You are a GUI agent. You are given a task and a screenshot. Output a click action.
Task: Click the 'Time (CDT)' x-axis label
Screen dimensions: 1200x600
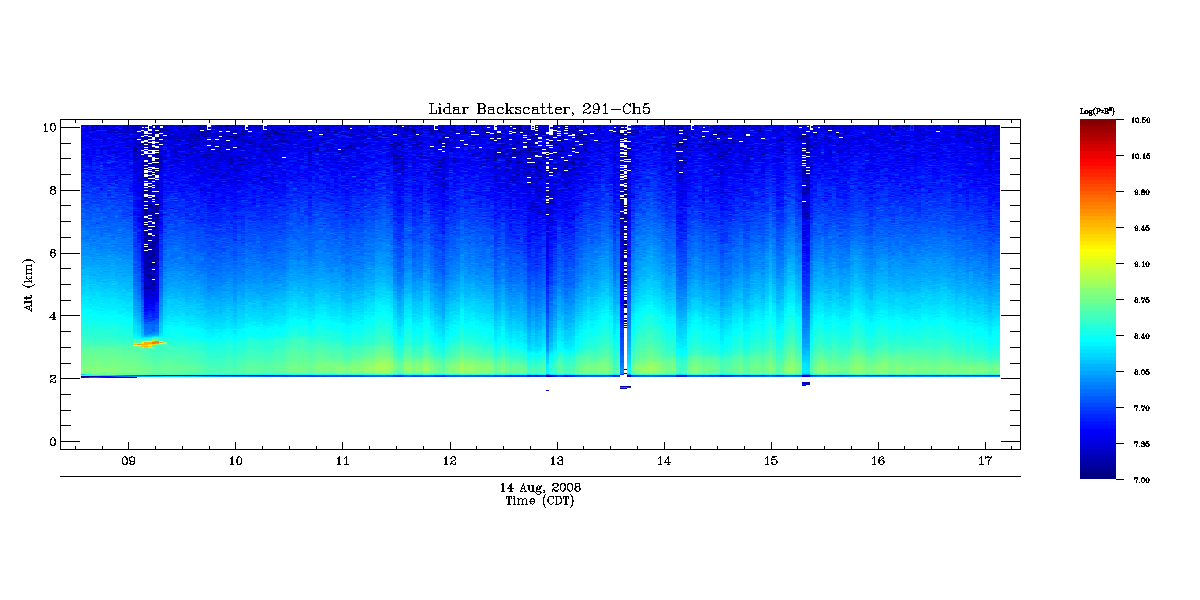540,501
